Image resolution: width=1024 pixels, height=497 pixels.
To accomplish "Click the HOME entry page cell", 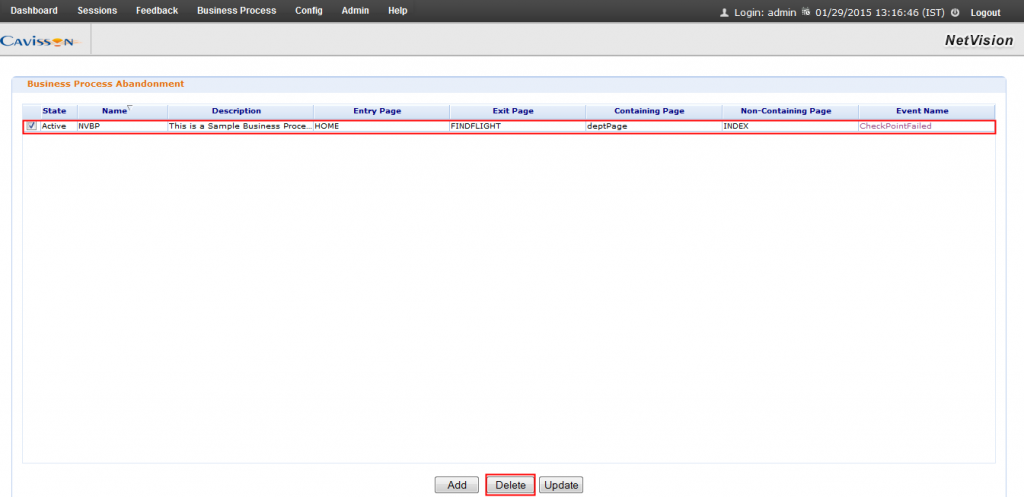I will (x=381, y=126).
